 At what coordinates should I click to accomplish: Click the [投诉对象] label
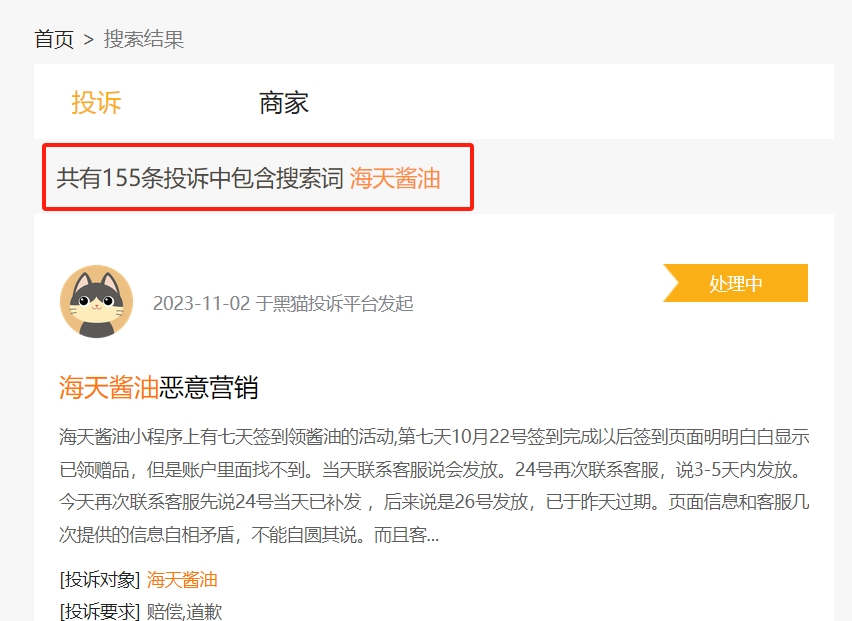[100, 580]
